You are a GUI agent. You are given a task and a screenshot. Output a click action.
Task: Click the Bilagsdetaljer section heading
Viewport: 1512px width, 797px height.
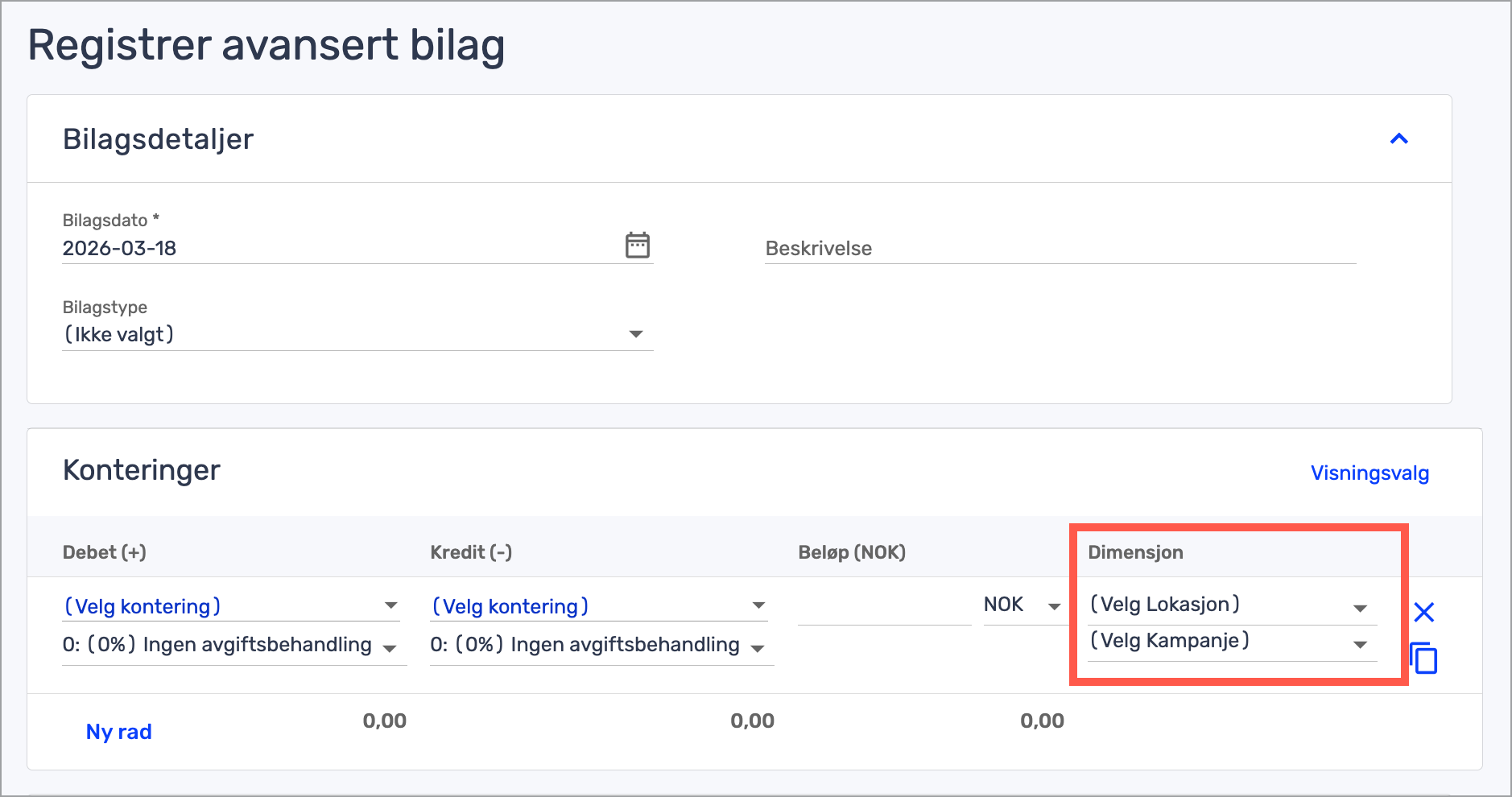[158, 139]
